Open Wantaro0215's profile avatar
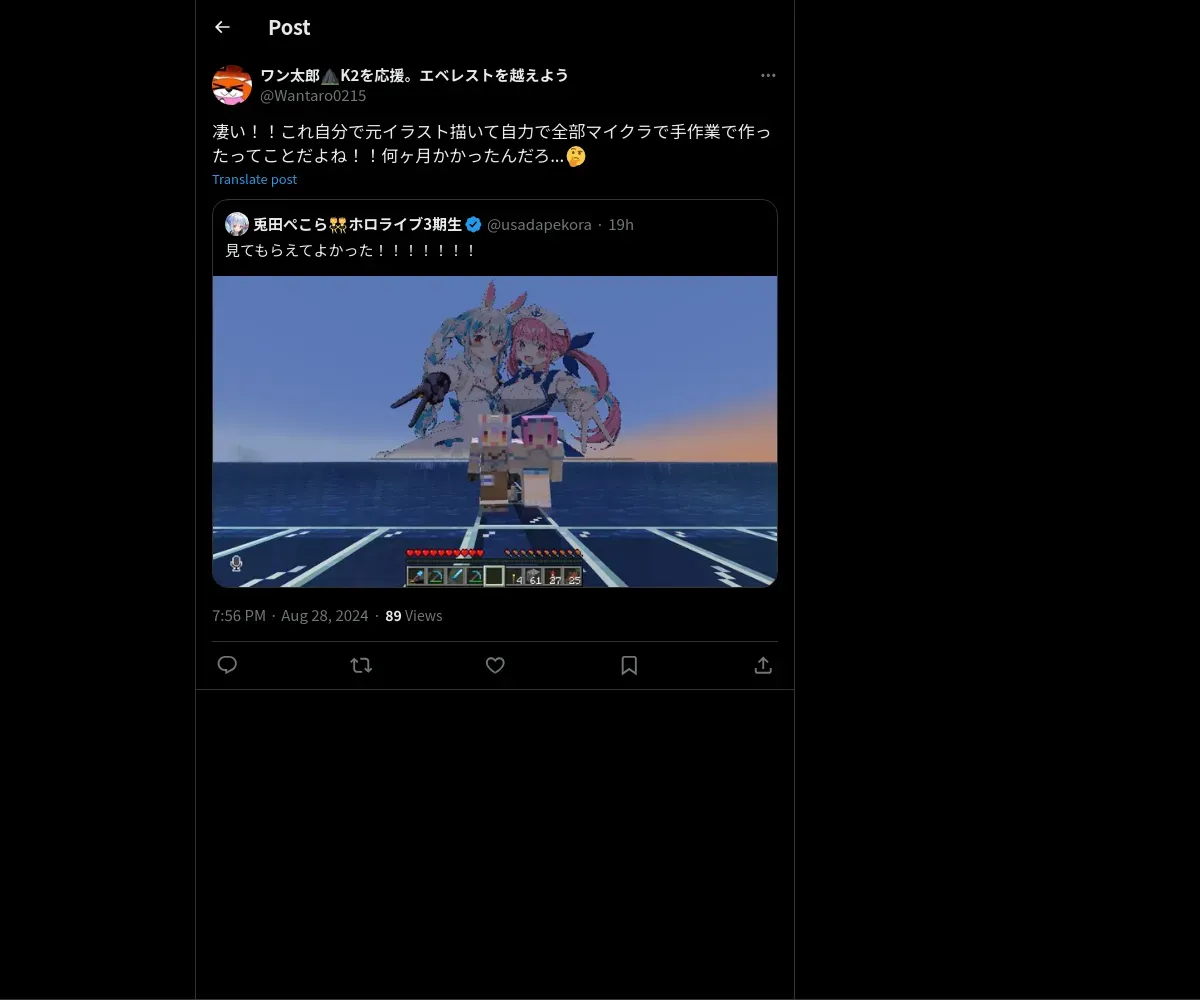This screenshot has width=1200, height=1000. (232, 85)
